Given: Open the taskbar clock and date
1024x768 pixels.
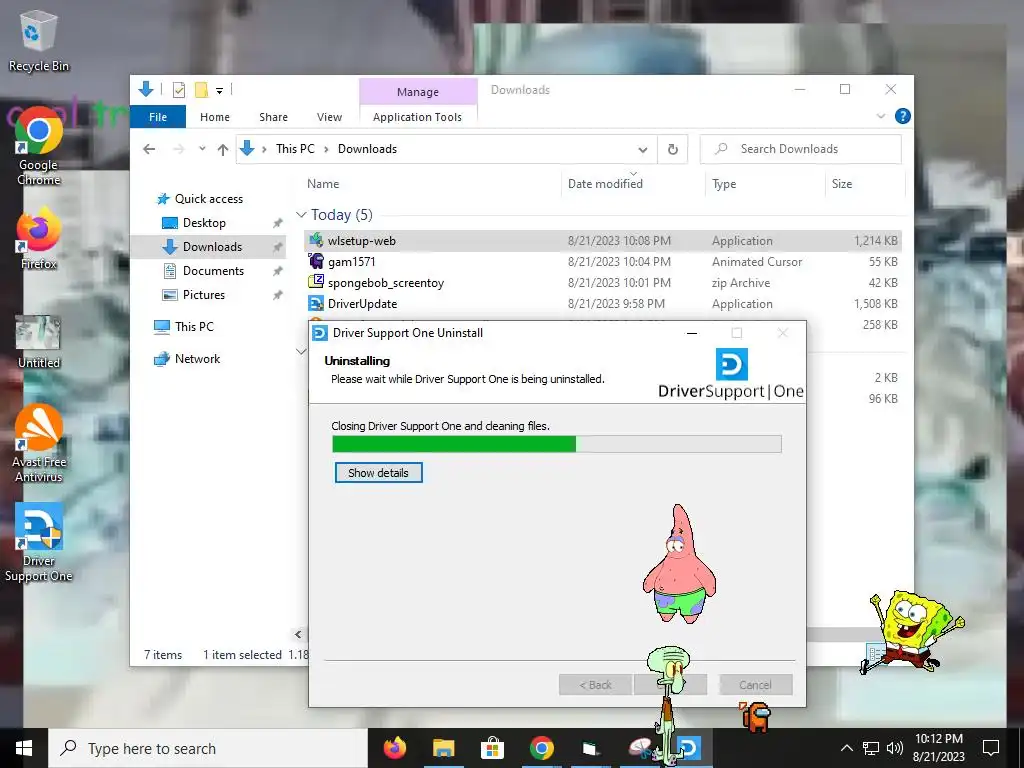Looking at the screenshot, I should [939, 748].
